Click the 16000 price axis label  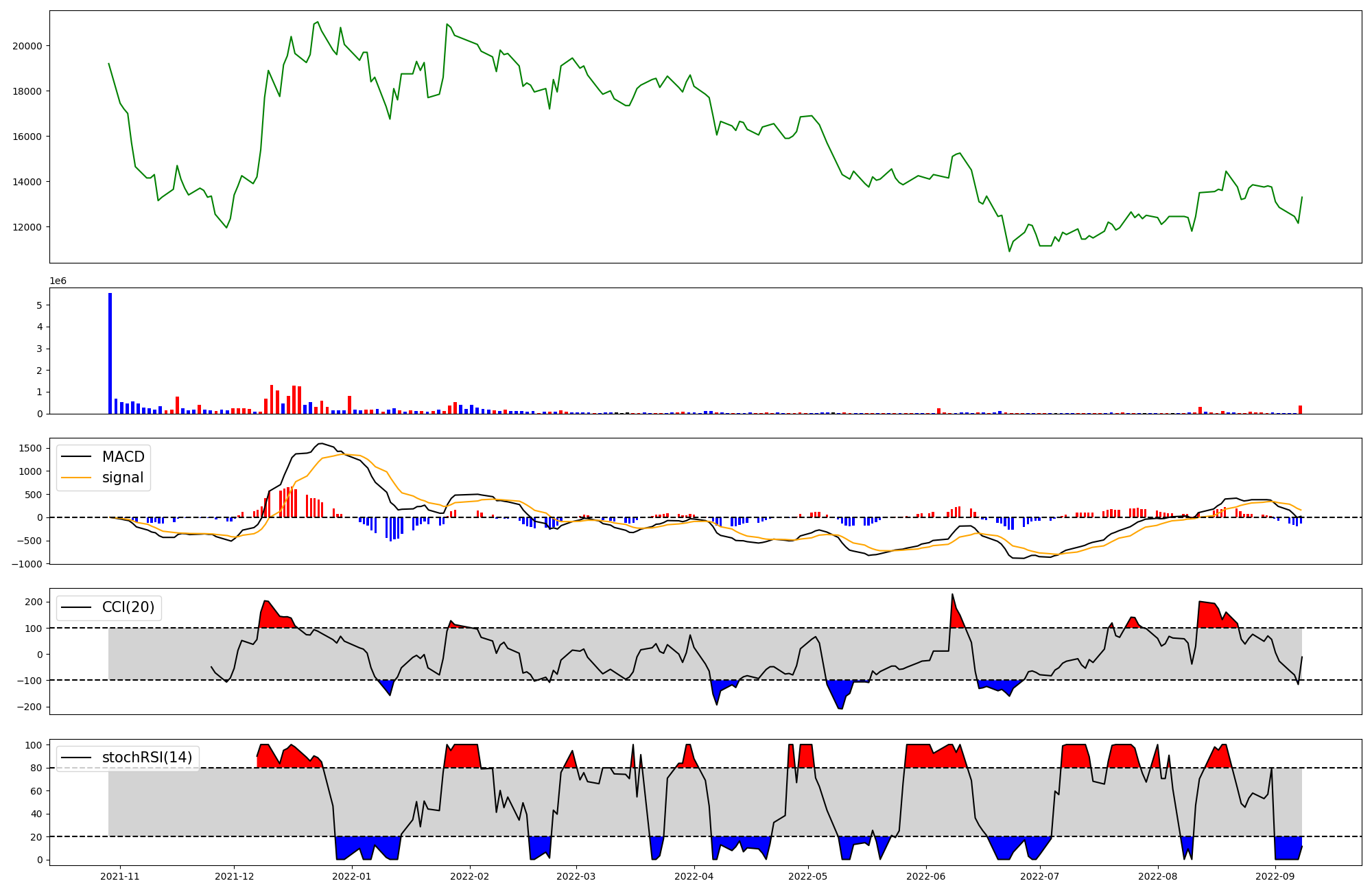(28, 137)
